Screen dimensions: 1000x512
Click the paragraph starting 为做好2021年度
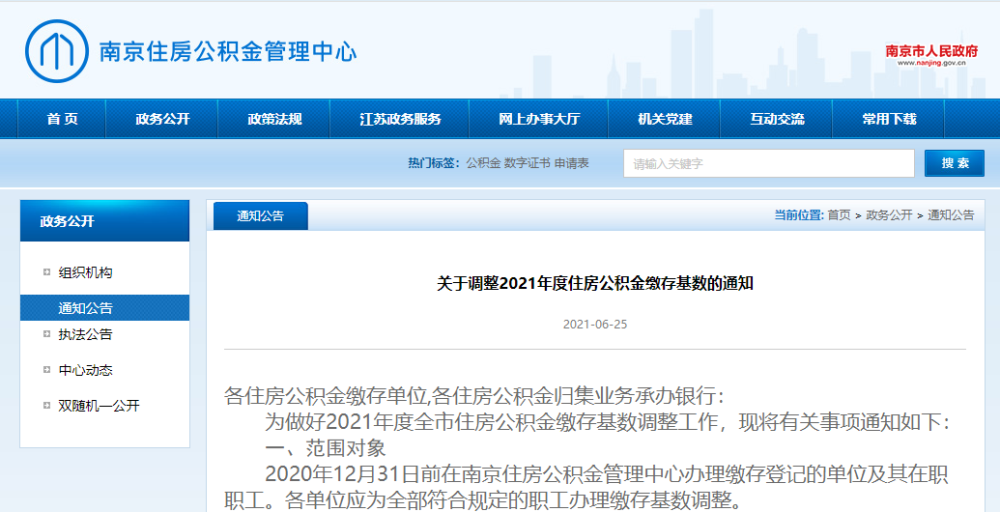tap(607, 421)
